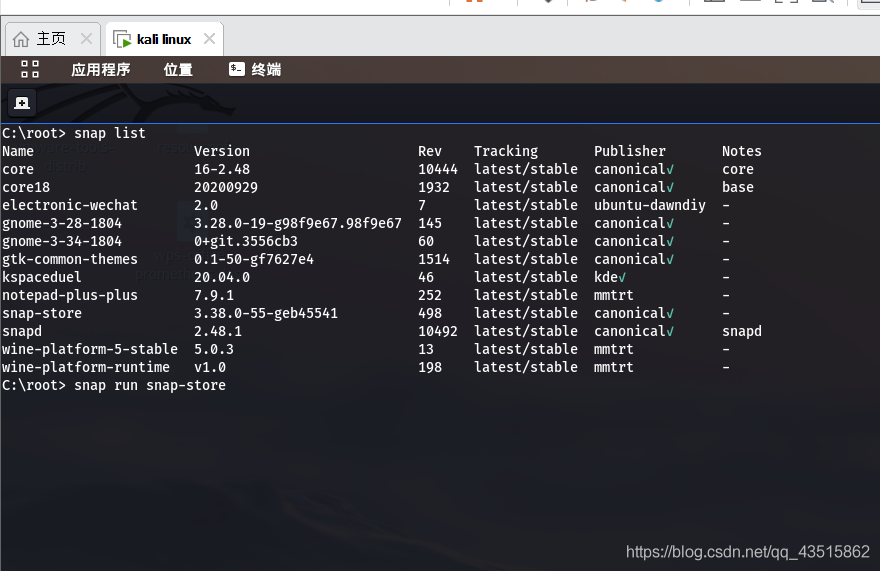
Task: Click the gnome-3-28-1804 entry
Action: click(x=62, y=223)
